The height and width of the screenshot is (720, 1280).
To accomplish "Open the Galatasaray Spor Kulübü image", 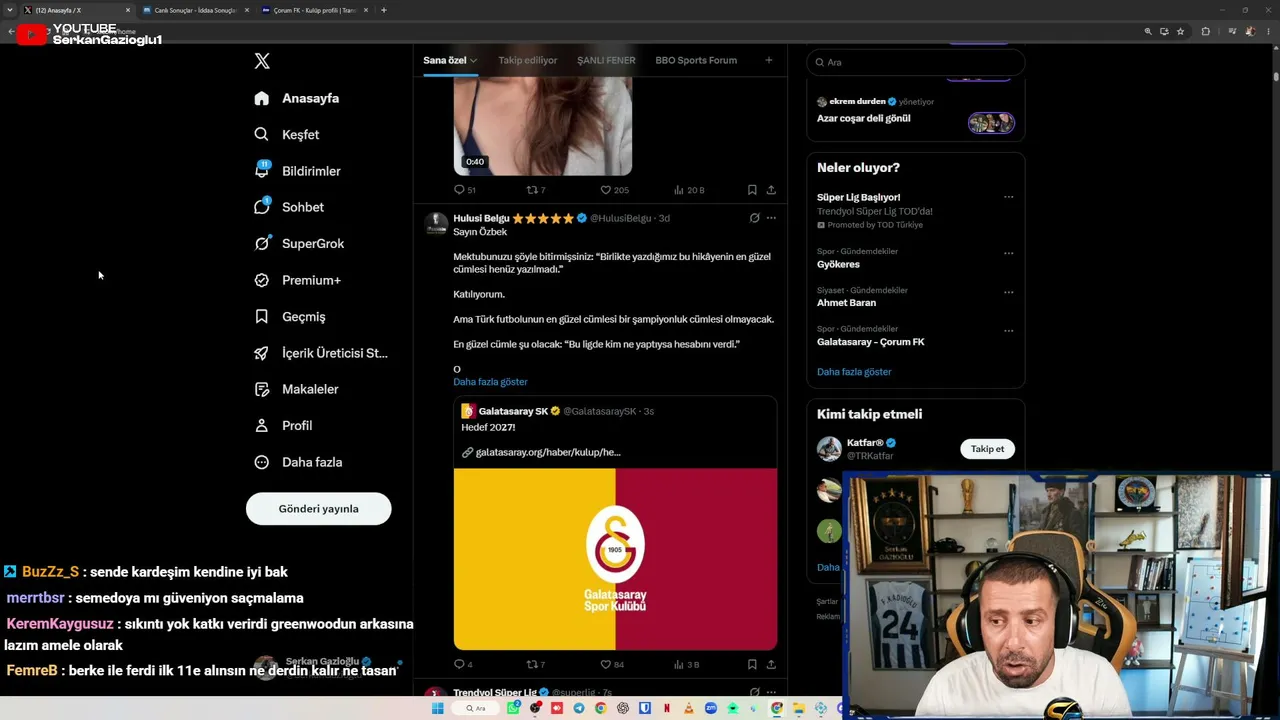I will point(615,559).
